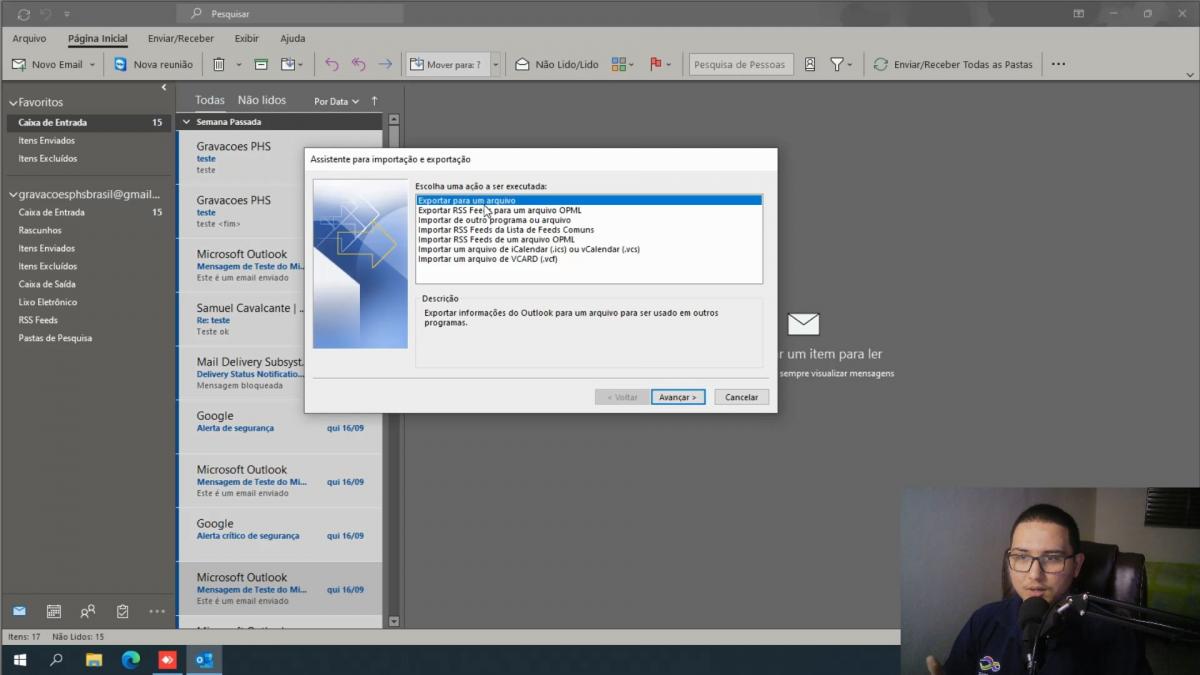Open the Exibir tab
This screenshot has height=675, width=1200.
click(246, 38)
